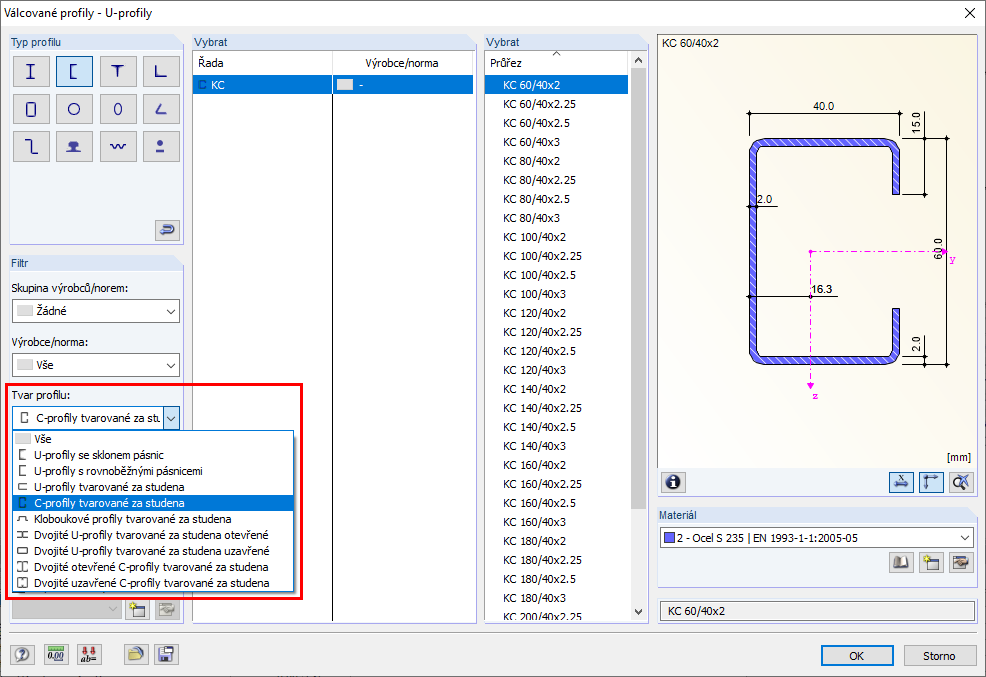This screenshot has height=677, width=986.
Task: Open Skupina výrobců/norem dropdown
Action: [x=96, y=311]
